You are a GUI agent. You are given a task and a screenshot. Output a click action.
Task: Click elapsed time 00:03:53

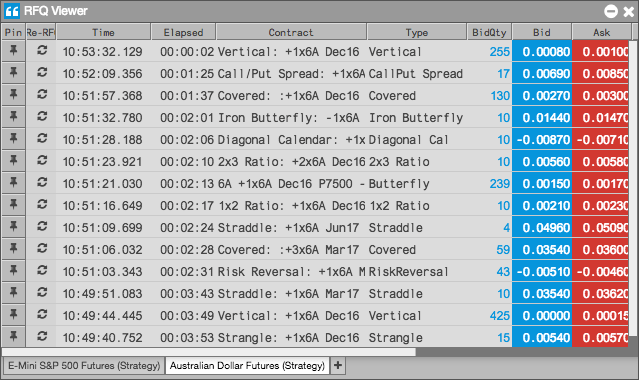click(x=187, y=338)
